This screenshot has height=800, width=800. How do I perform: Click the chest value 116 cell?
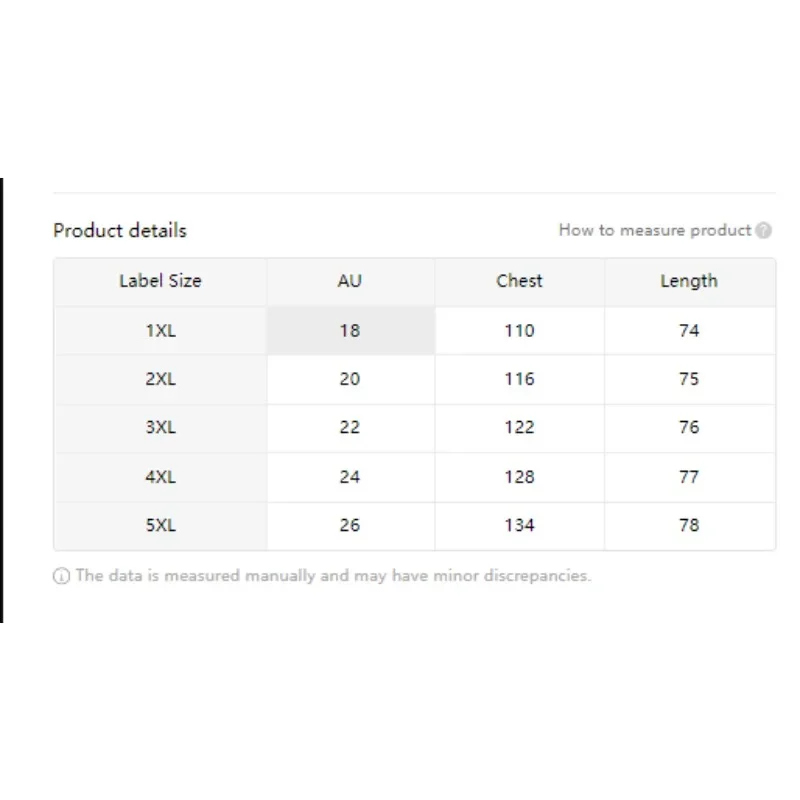519,379
